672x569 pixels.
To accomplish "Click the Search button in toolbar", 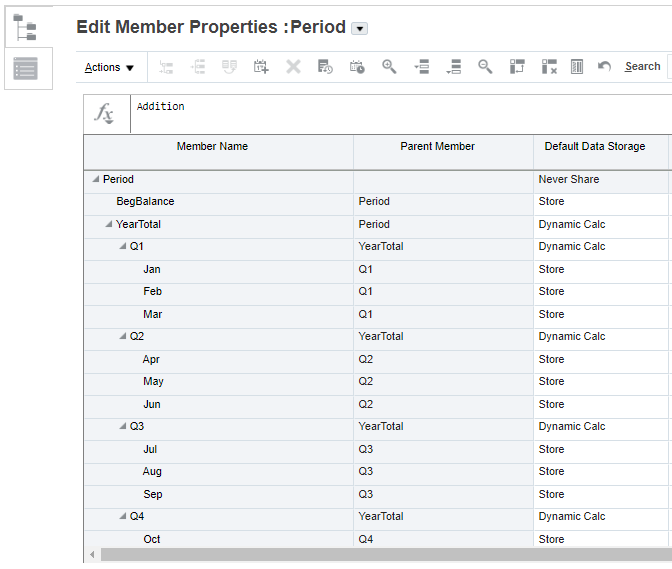I will [x=642, y=67].
